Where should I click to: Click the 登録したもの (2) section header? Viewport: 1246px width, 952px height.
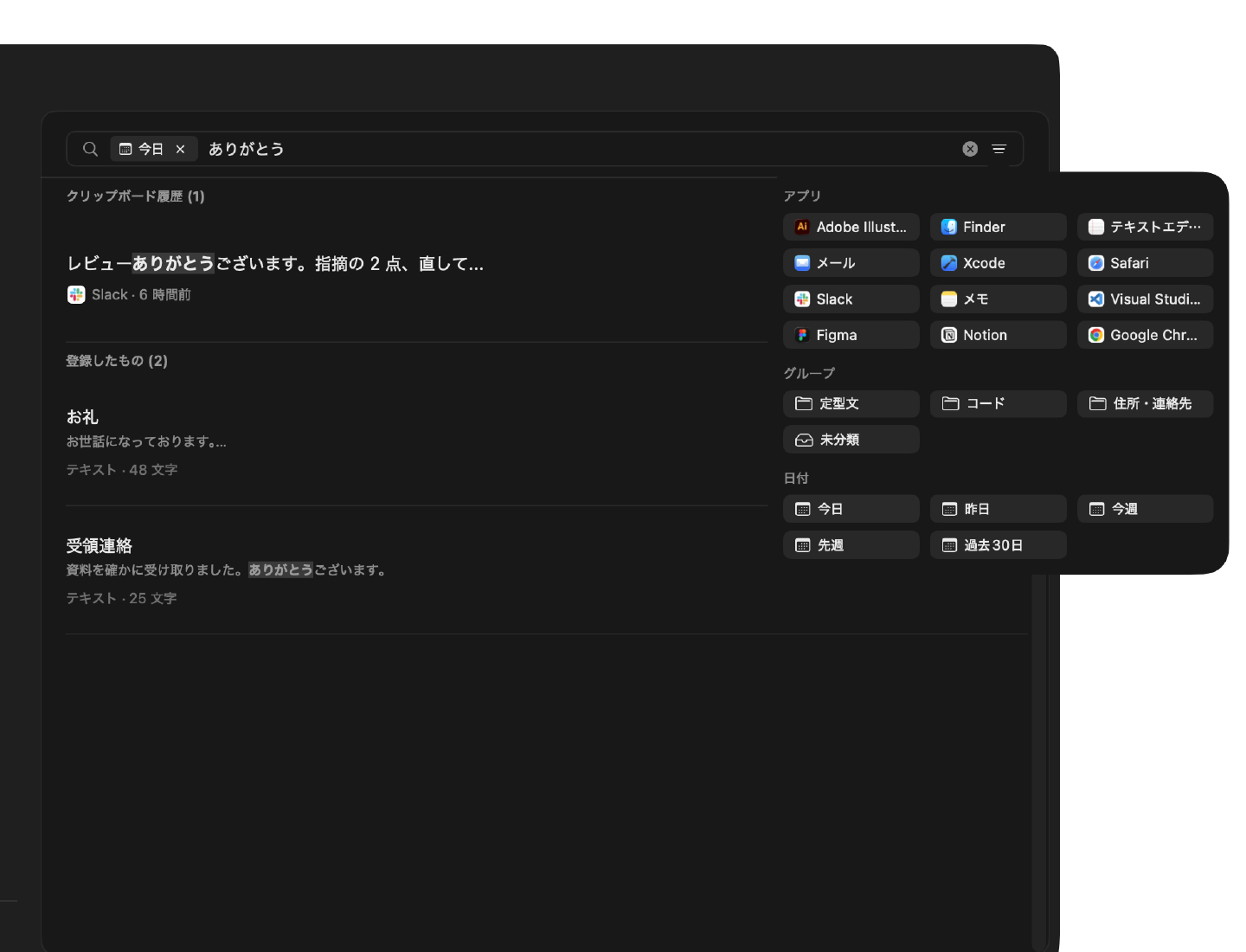click(117, 361)
